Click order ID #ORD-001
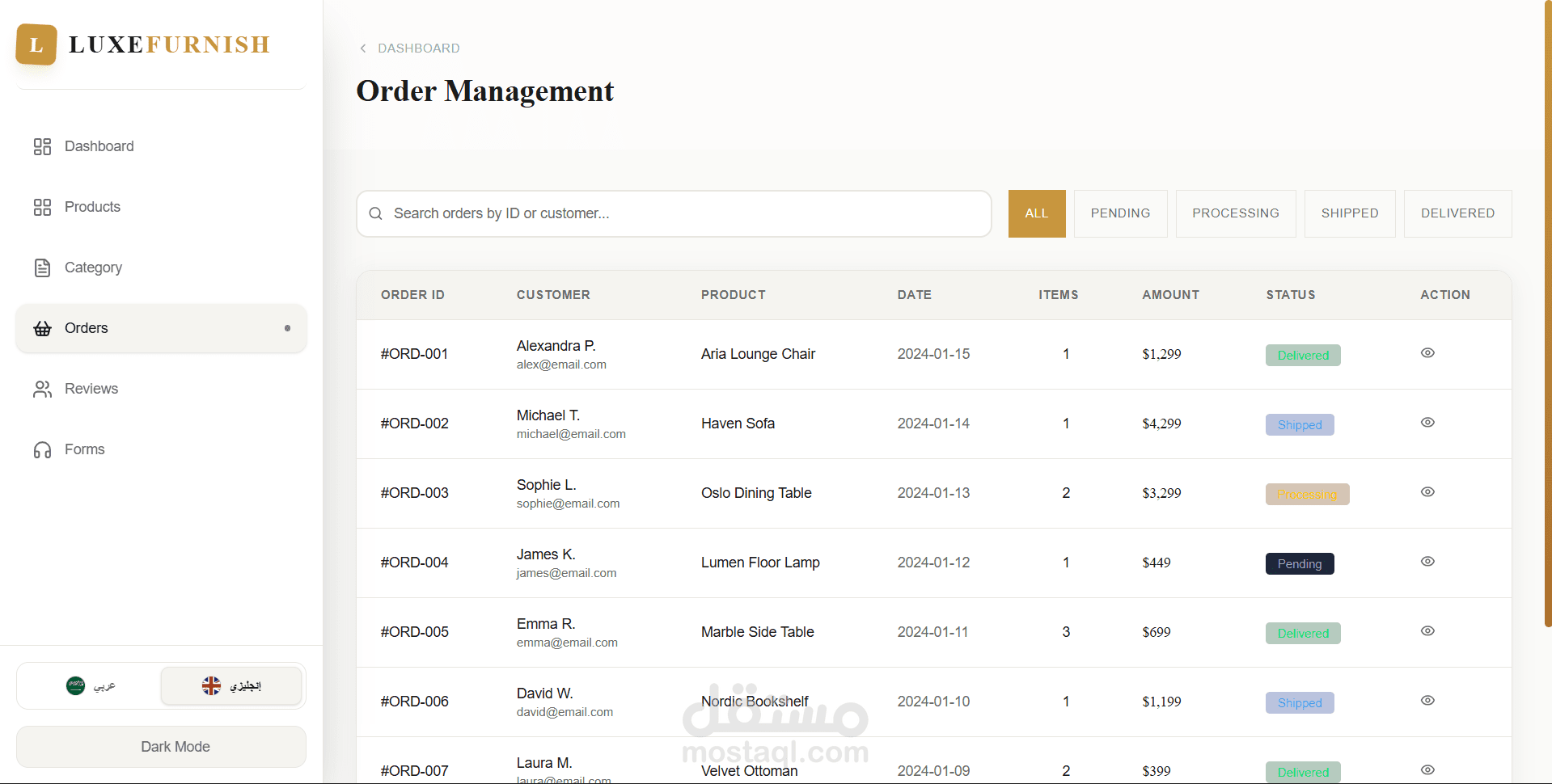 414,354
